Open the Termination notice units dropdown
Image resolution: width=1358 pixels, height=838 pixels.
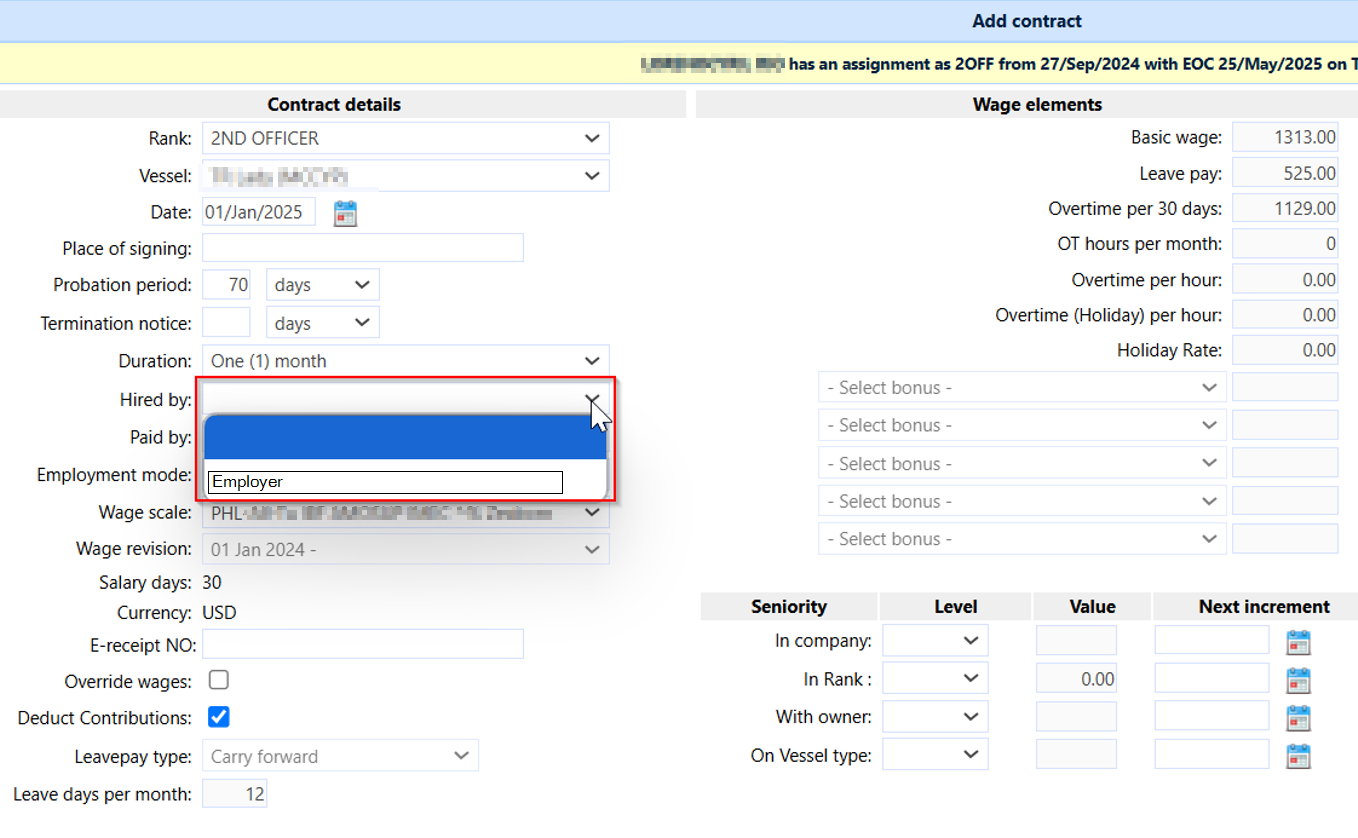(322, 323)
